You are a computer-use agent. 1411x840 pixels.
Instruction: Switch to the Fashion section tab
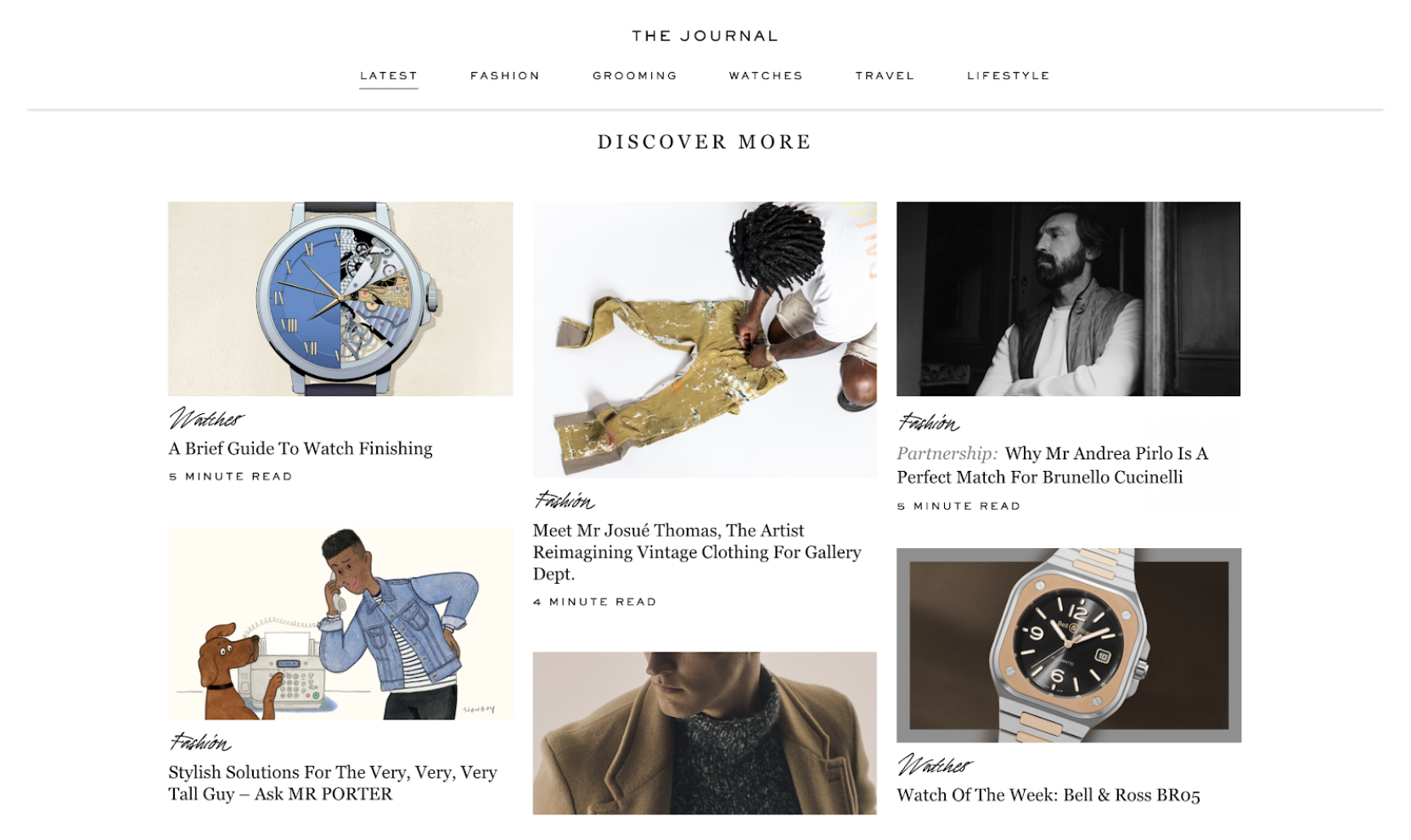pyautogui.click(x=505, y=76)
